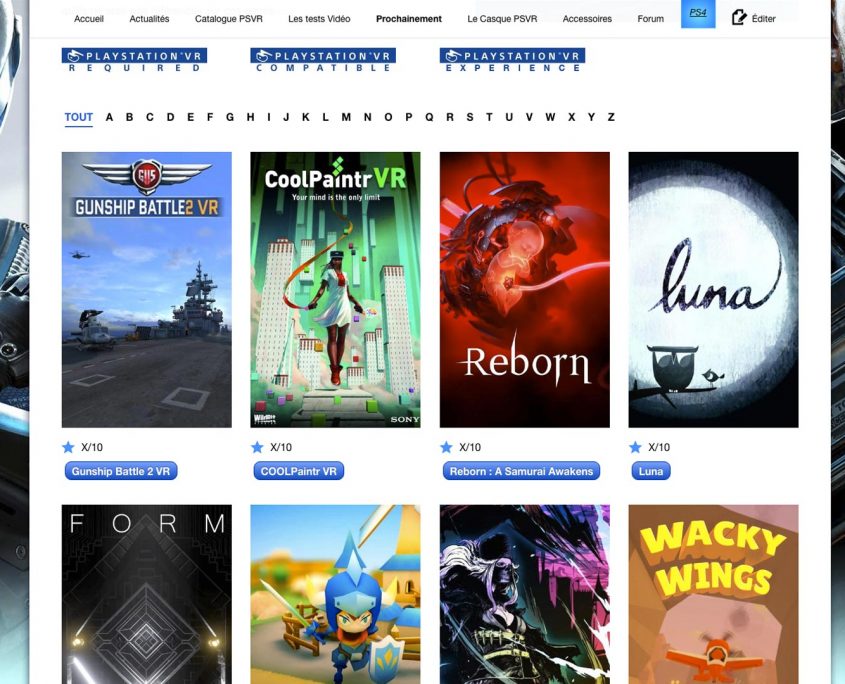Filter games by letter H

click(251, 117)
